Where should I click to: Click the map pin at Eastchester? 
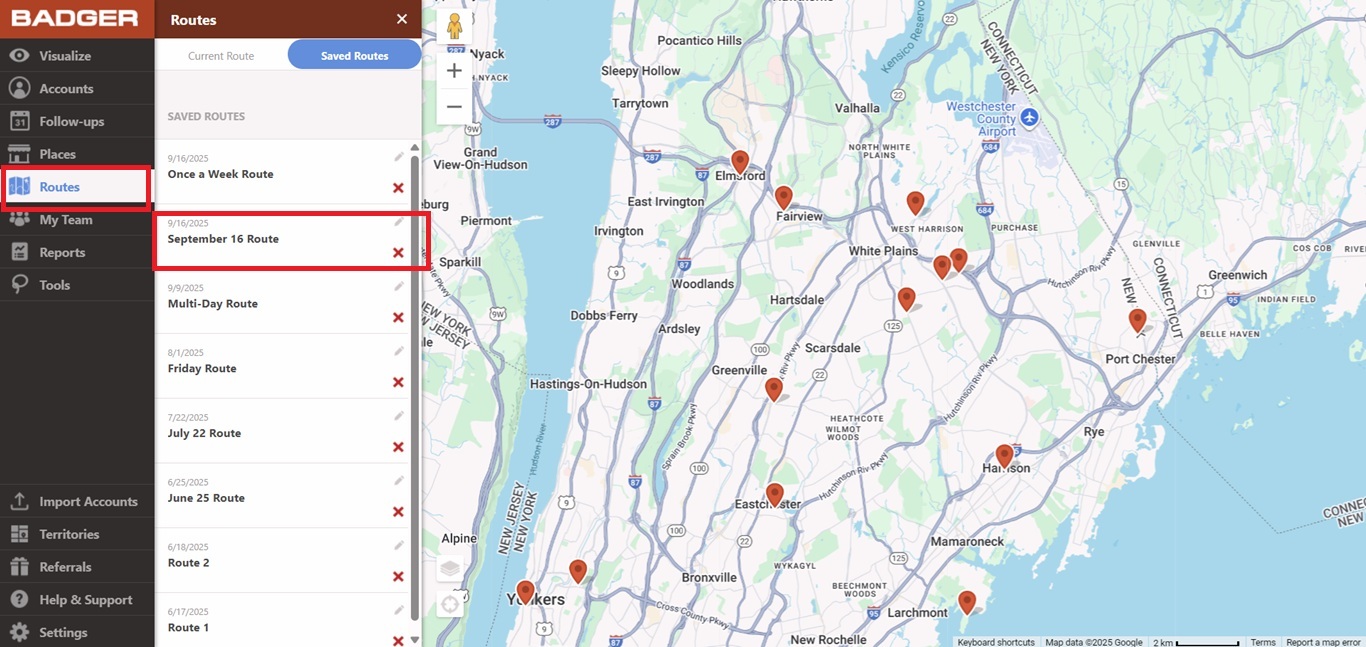pyautogui.click(x=775, y=494)
